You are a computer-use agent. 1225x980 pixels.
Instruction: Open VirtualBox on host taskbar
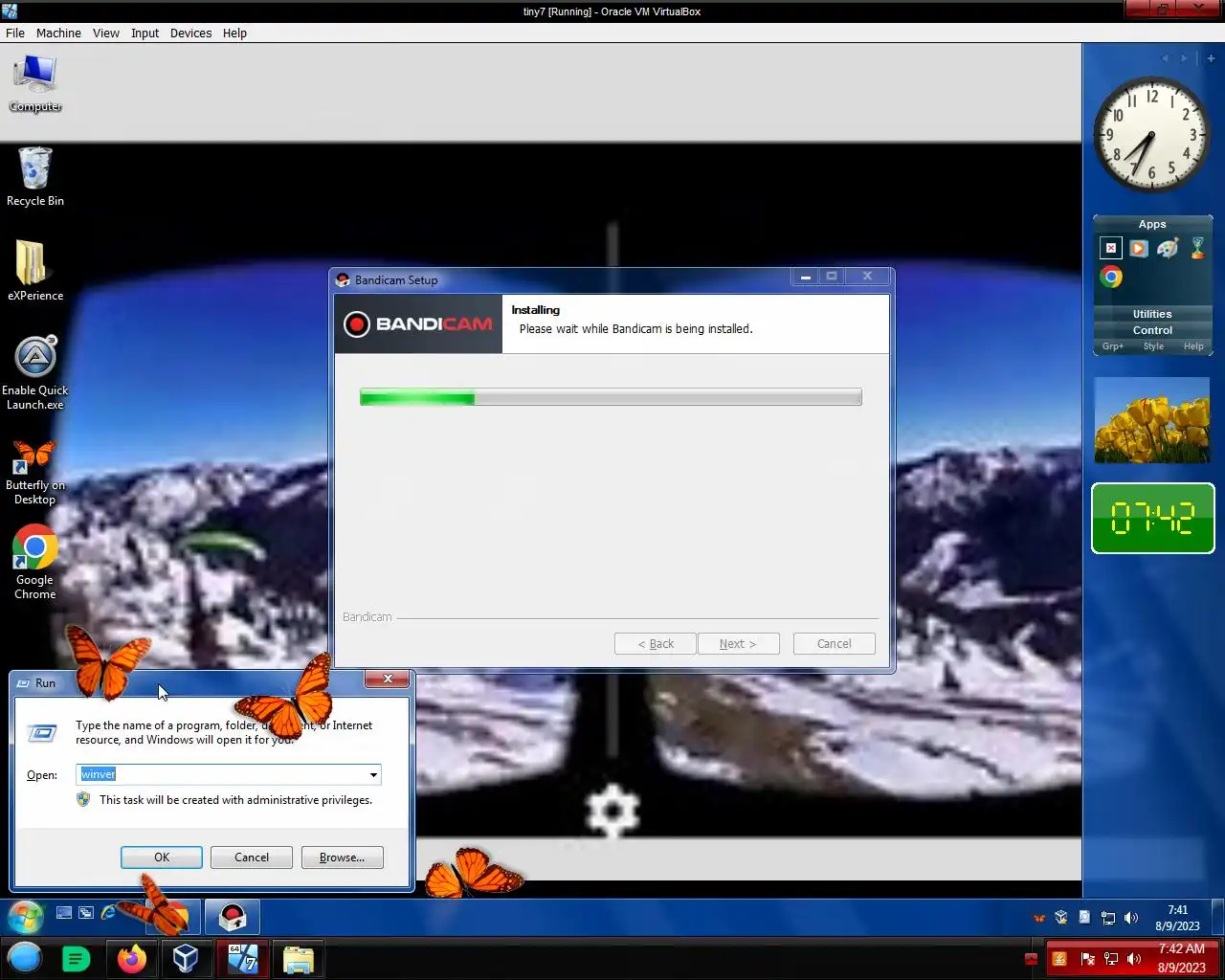click(x=186, y=958)
